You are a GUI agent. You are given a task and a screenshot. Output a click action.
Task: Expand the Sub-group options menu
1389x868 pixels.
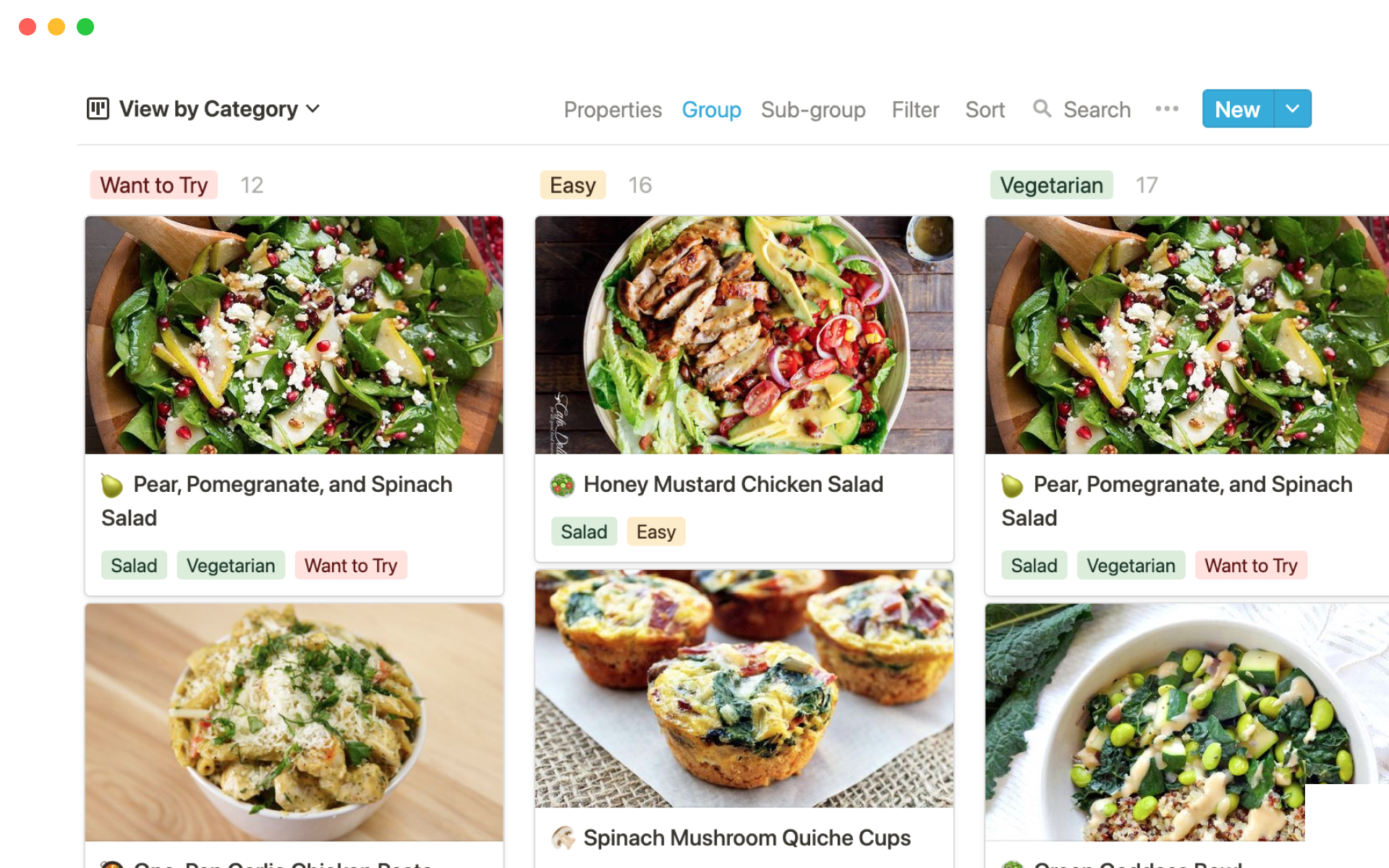[x=812, y=108]
